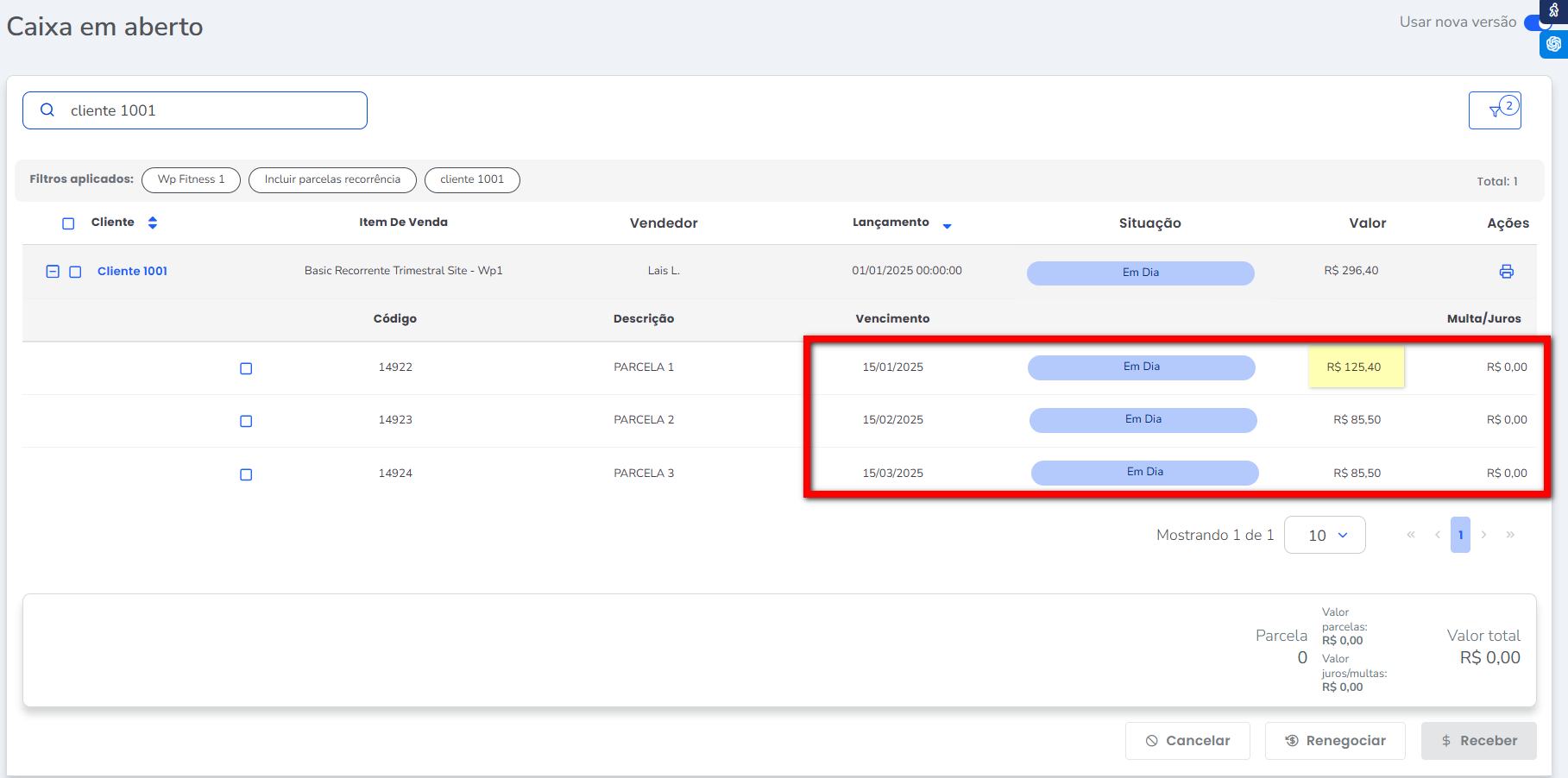Click the printer icon for Cliente 1001
The height and width of the screenshot is (778, 1568).
click(1506, 272)
